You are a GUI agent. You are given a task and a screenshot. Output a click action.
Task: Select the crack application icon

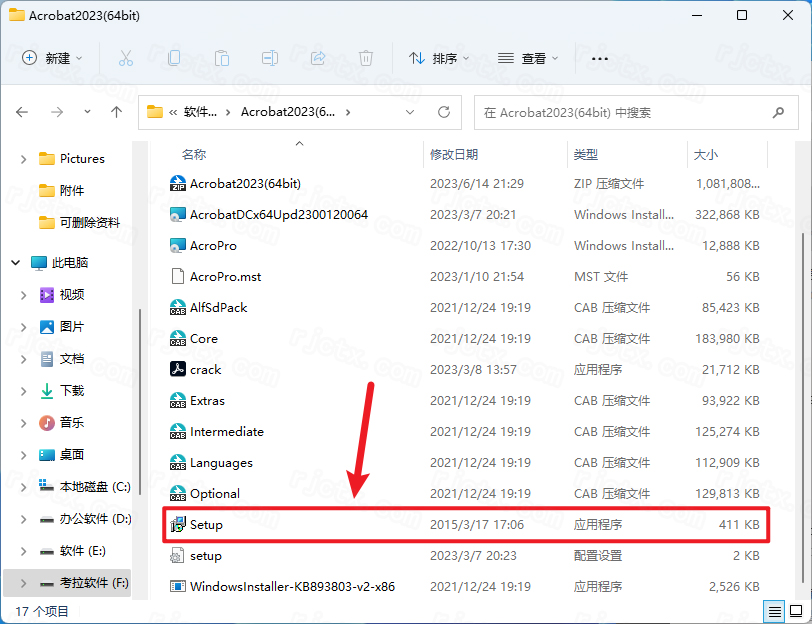(178, 369)
